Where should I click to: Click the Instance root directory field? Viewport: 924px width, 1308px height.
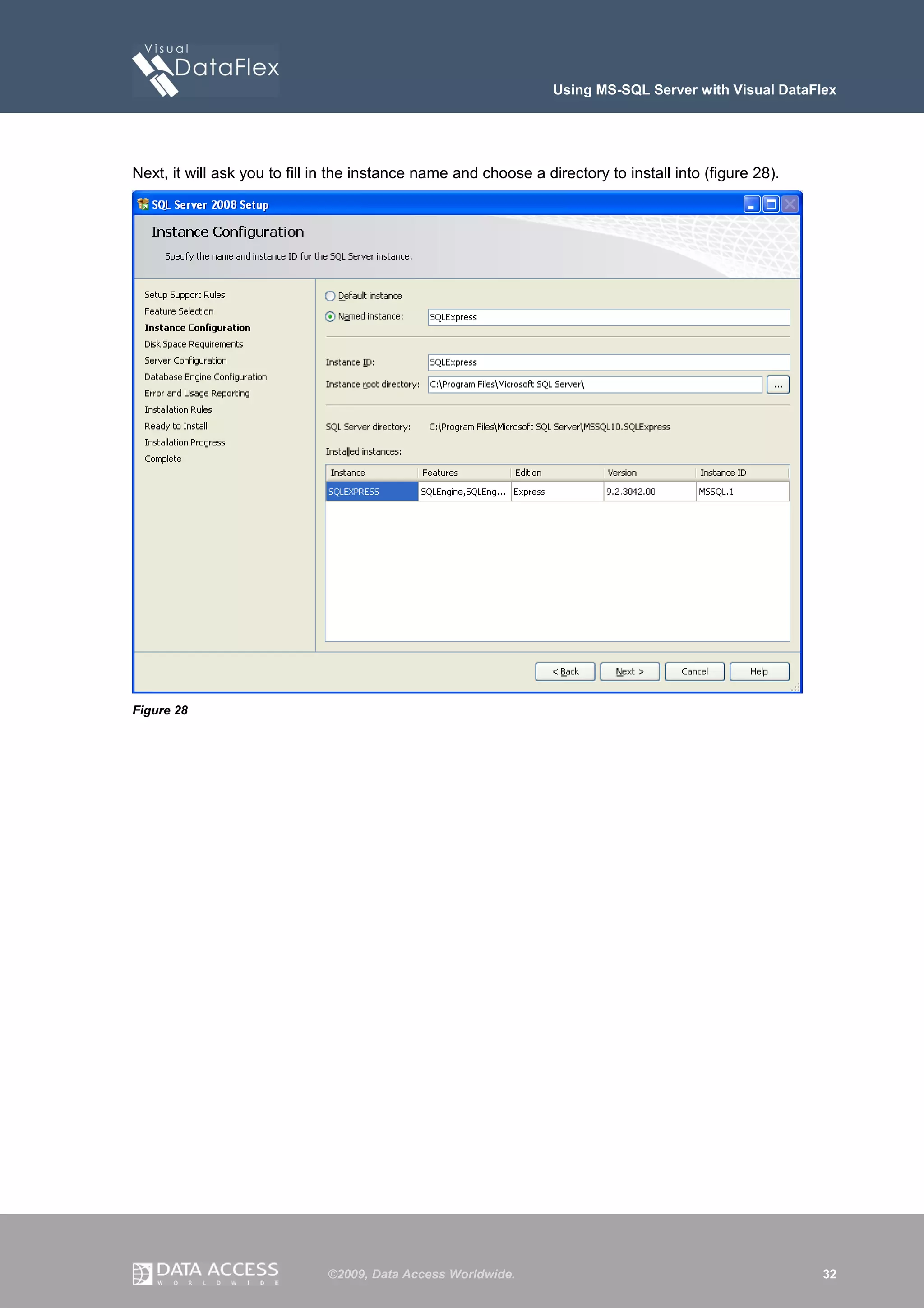pos(595,385)
